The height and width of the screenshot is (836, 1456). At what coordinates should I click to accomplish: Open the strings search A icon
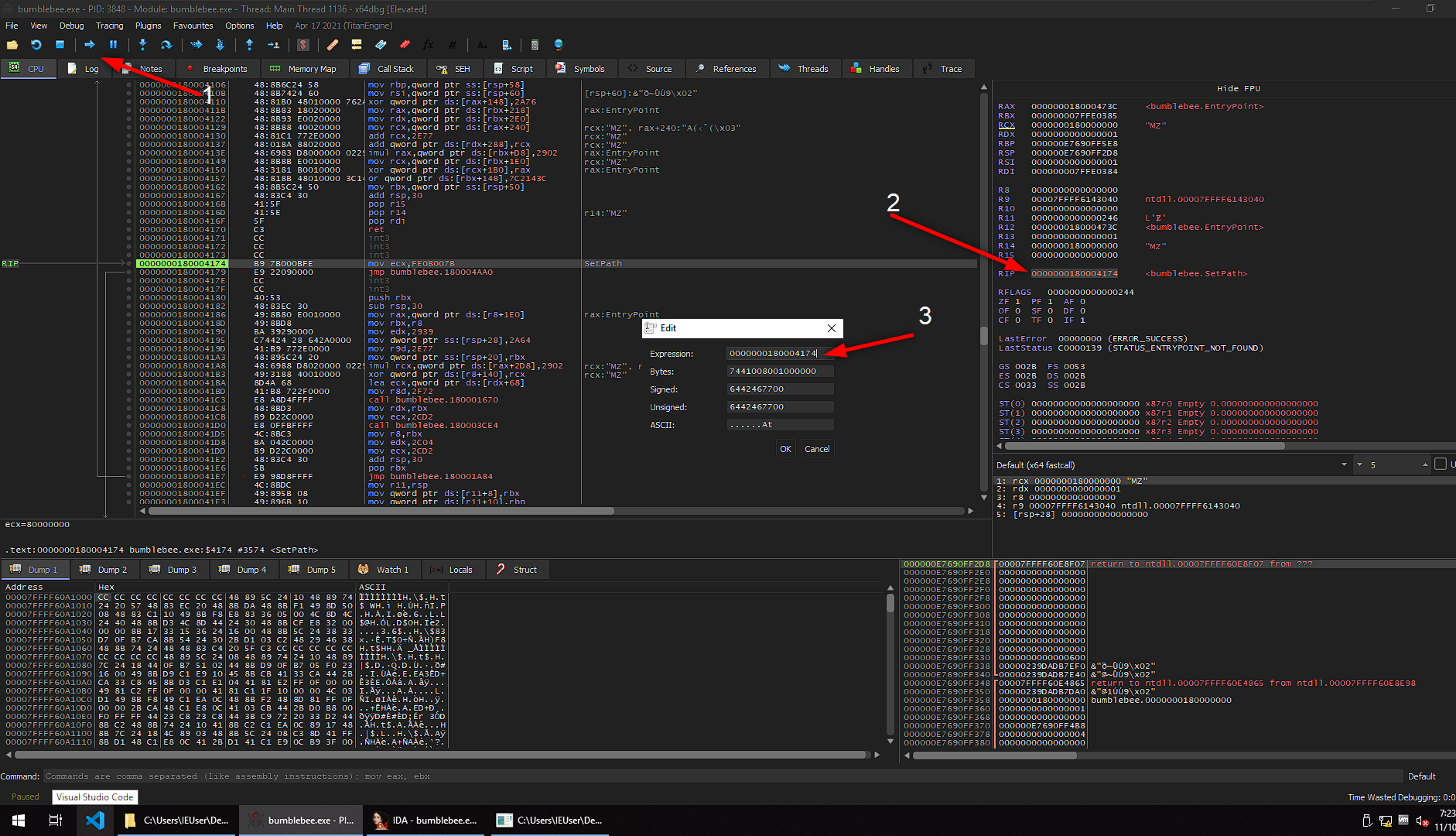tap(482, 45)
